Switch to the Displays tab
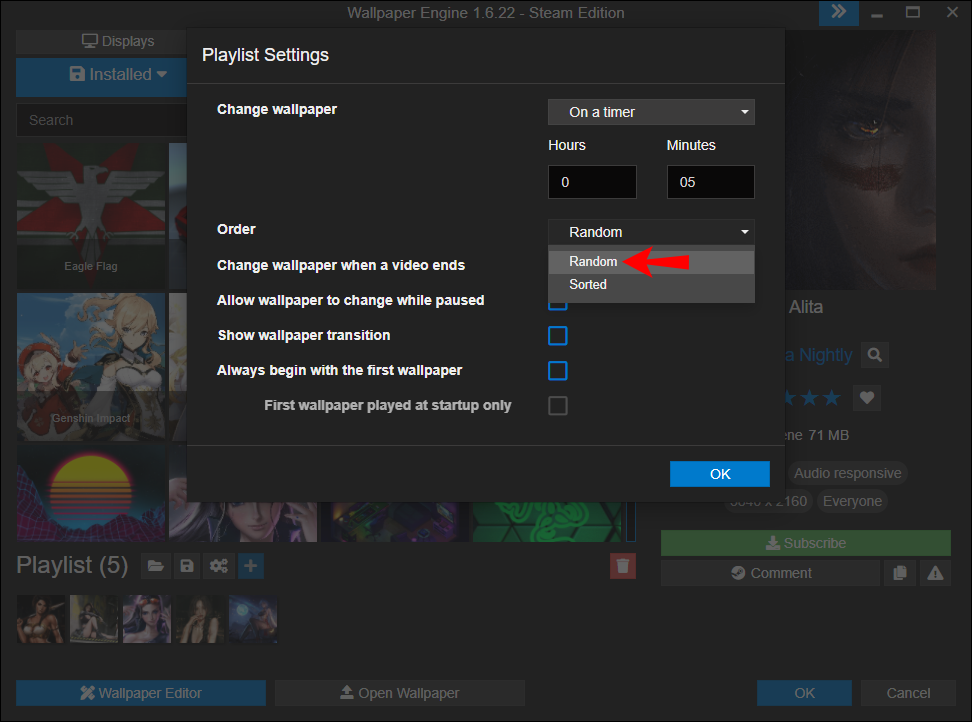972x722 pixels. (102, 42)
